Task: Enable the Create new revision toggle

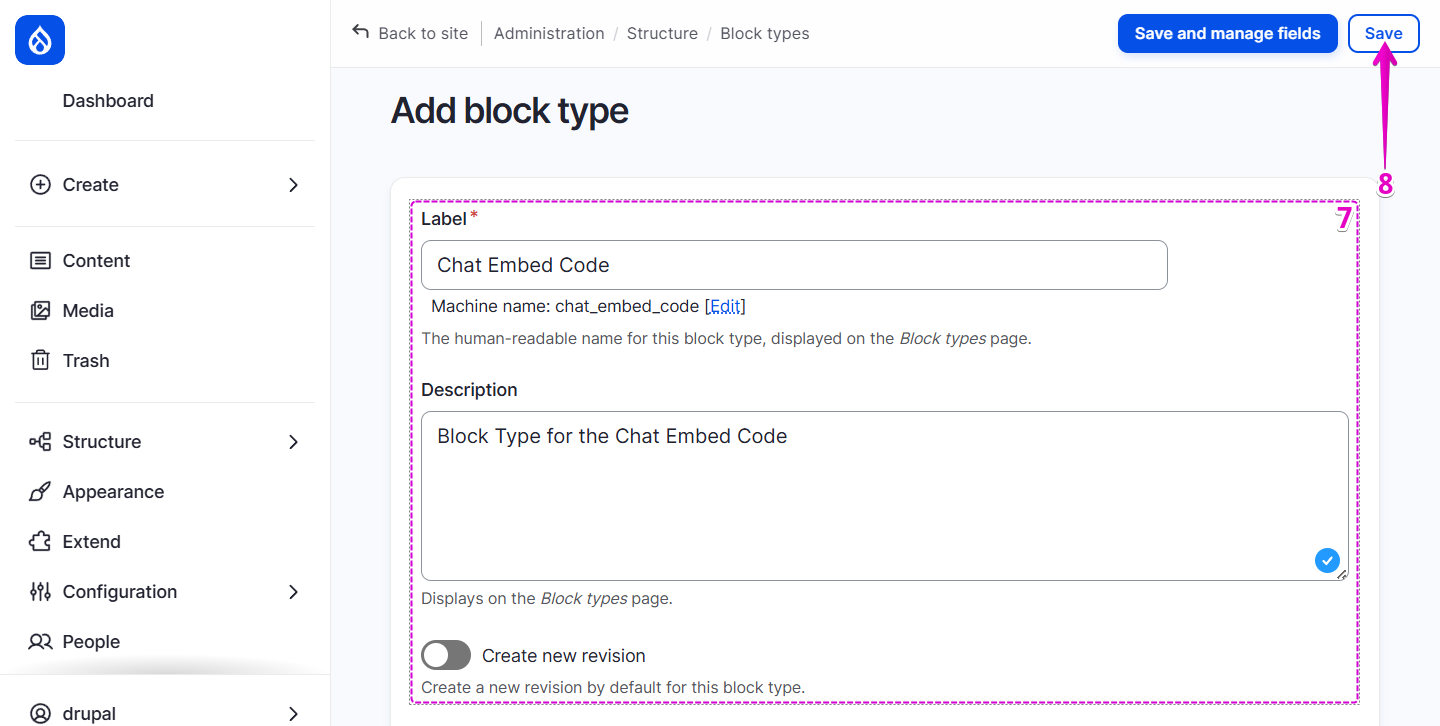Action: 445,655
